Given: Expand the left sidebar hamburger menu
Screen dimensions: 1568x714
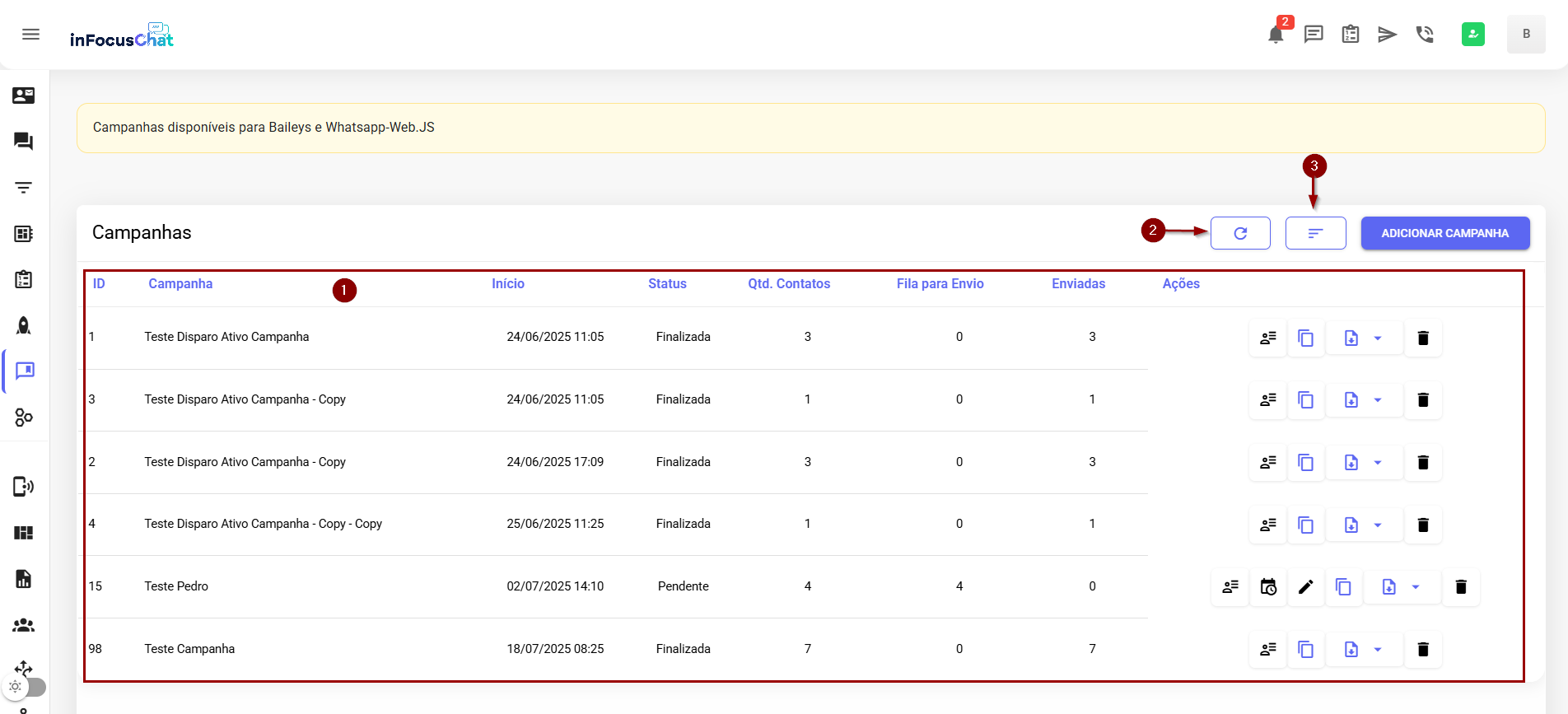Looking at the screenshot, I should (30, 35).
